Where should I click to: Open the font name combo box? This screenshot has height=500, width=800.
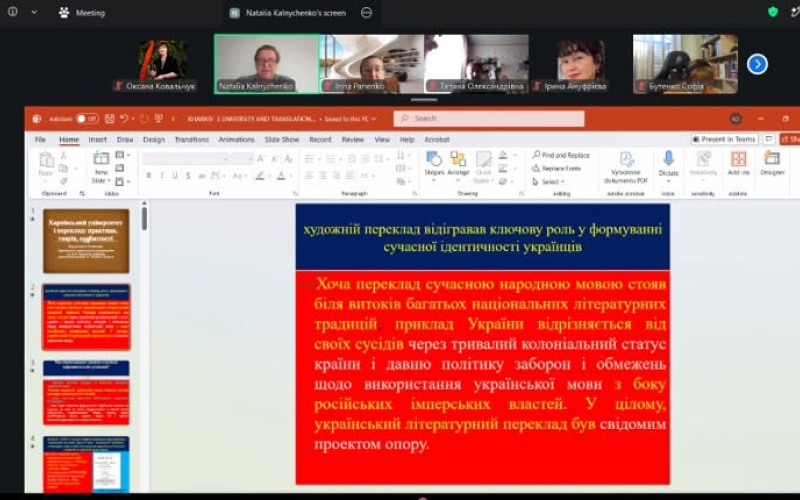click(x=186, y=159)
